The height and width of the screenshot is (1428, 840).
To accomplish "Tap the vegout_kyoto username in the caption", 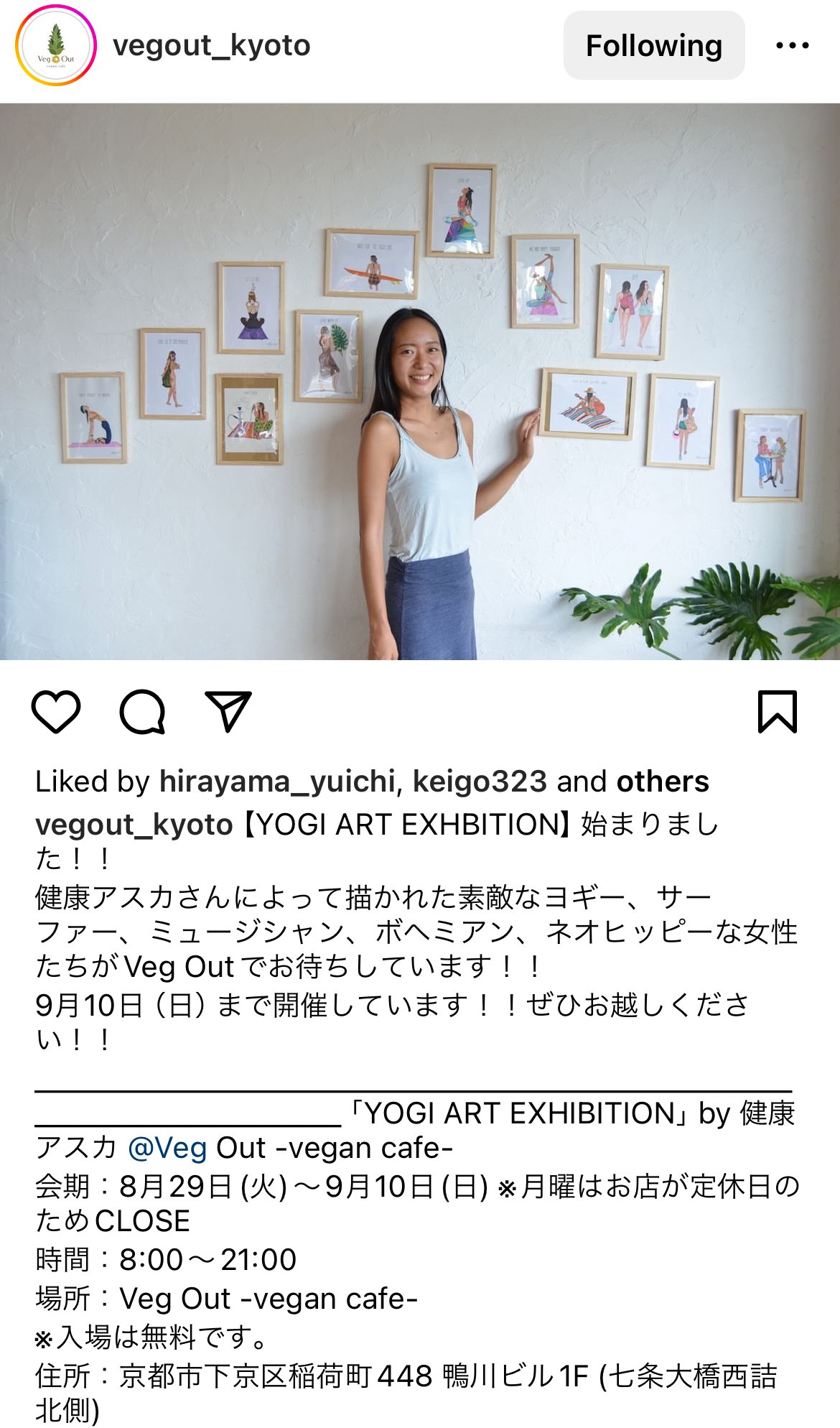I will click(x=134, y=825).
